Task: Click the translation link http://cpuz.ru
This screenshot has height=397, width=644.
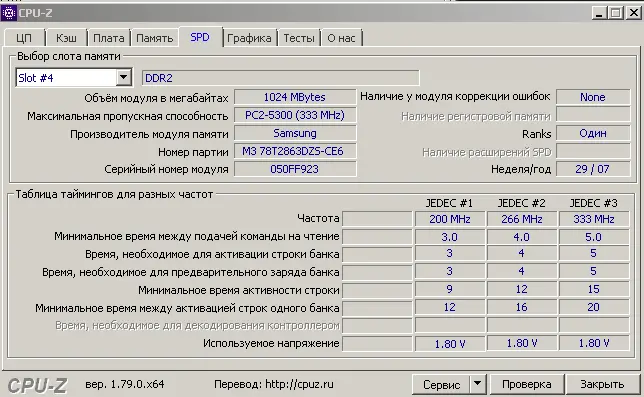Action: pos(299,384)
